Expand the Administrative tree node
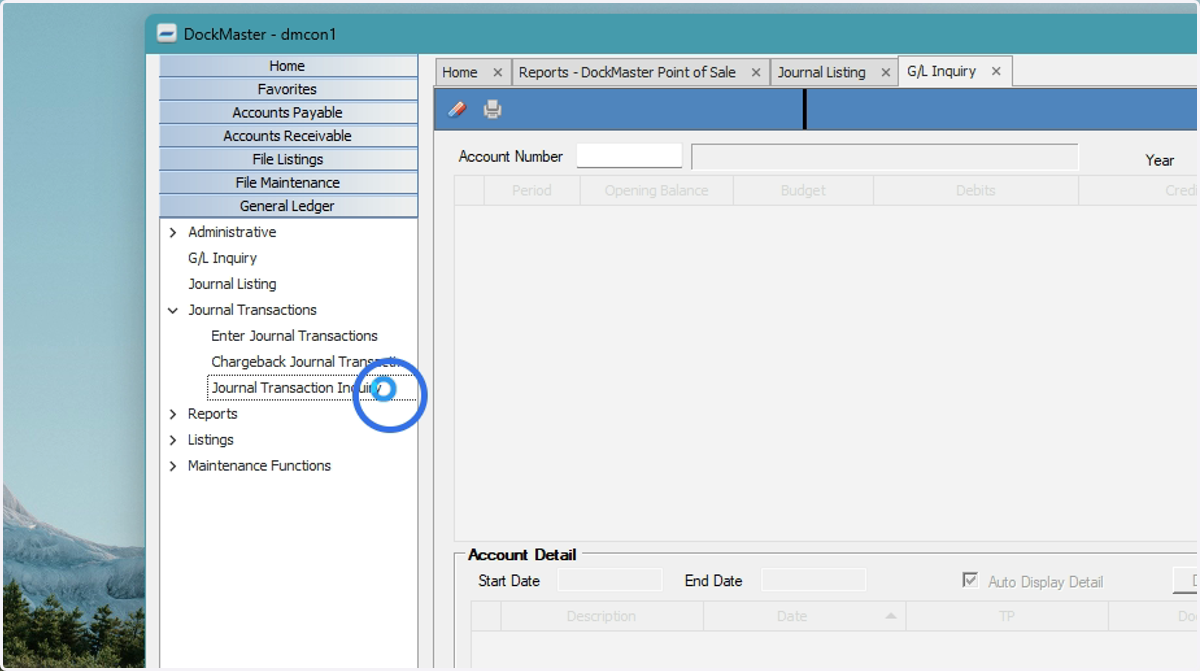The width and height of the screenshot is (1200, 671). [173, 232]
